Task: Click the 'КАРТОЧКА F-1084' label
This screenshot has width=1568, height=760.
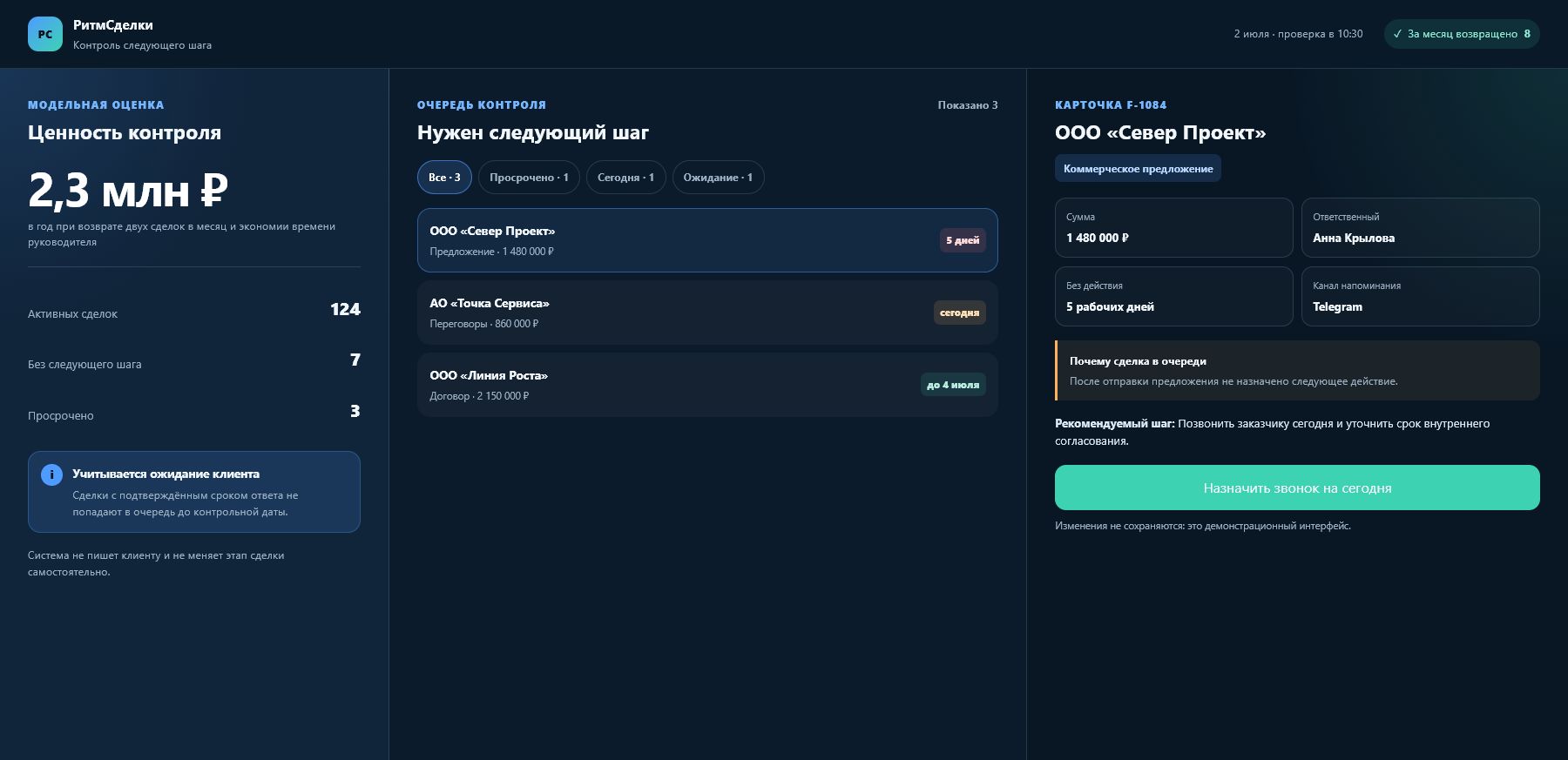Action: tap(1111, 105)
